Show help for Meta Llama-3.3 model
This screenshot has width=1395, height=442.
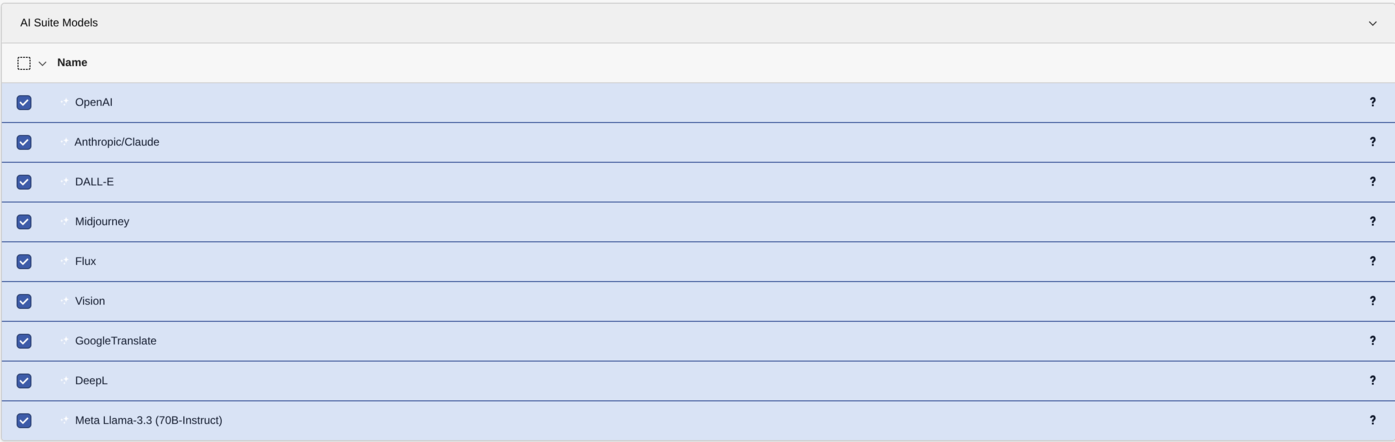click(1372, 421)
